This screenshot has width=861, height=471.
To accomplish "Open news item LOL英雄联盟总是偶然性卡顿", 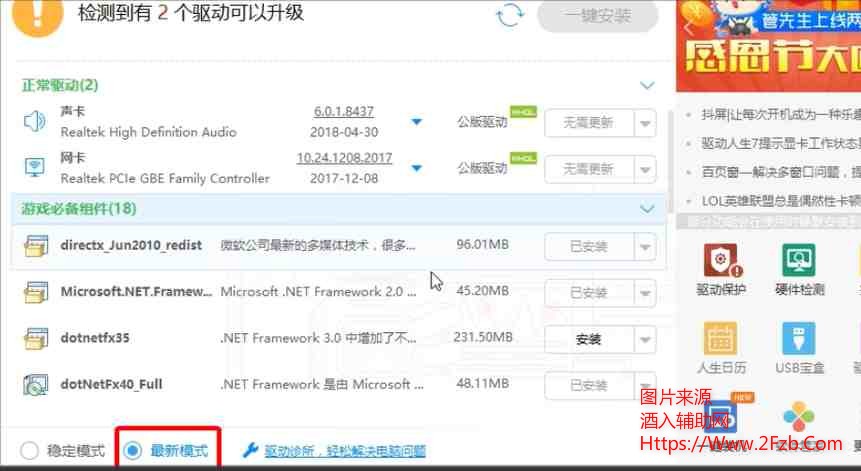I will [781, 201].
